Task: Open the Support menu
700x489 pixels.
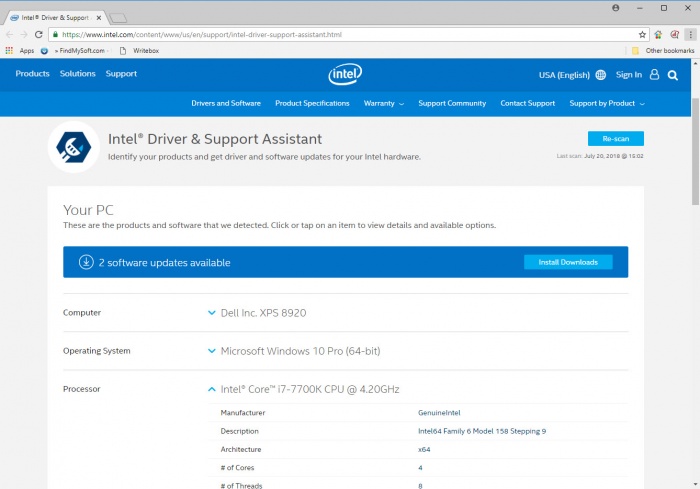Action: (121, 74)
